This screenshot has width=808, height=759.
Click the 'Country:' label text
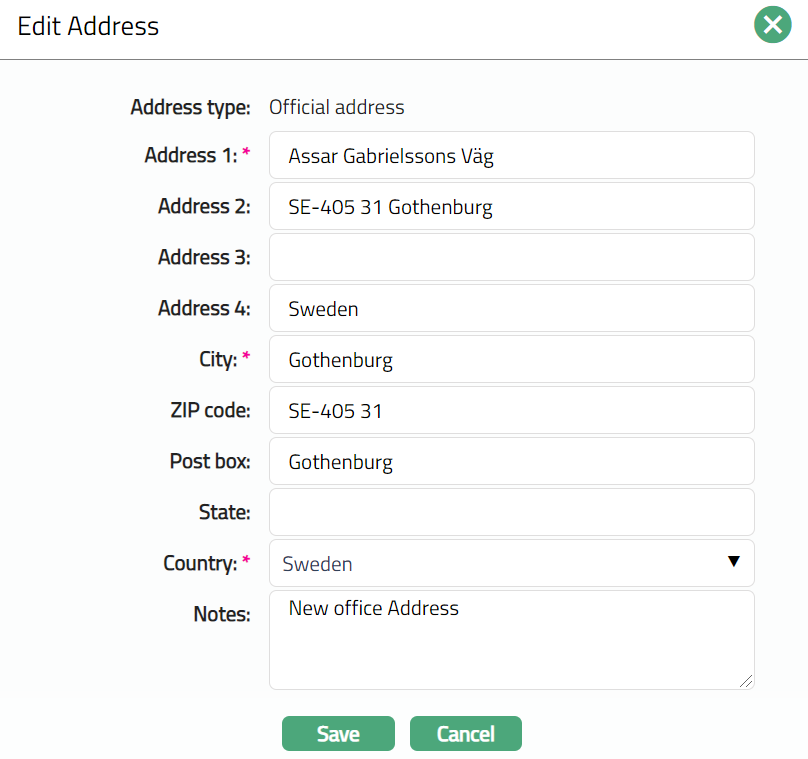click(x=200, y=564)
